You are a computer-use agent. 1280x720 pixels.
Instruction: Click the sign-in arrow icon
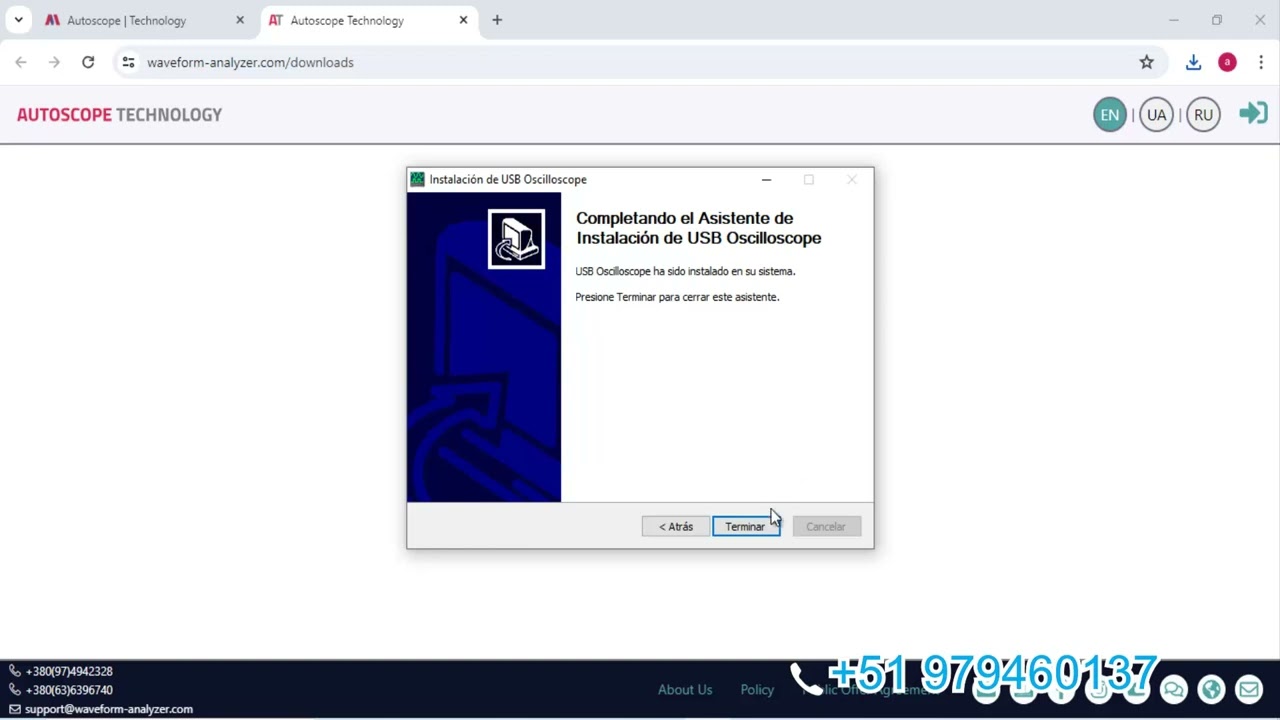point(1253,113)
